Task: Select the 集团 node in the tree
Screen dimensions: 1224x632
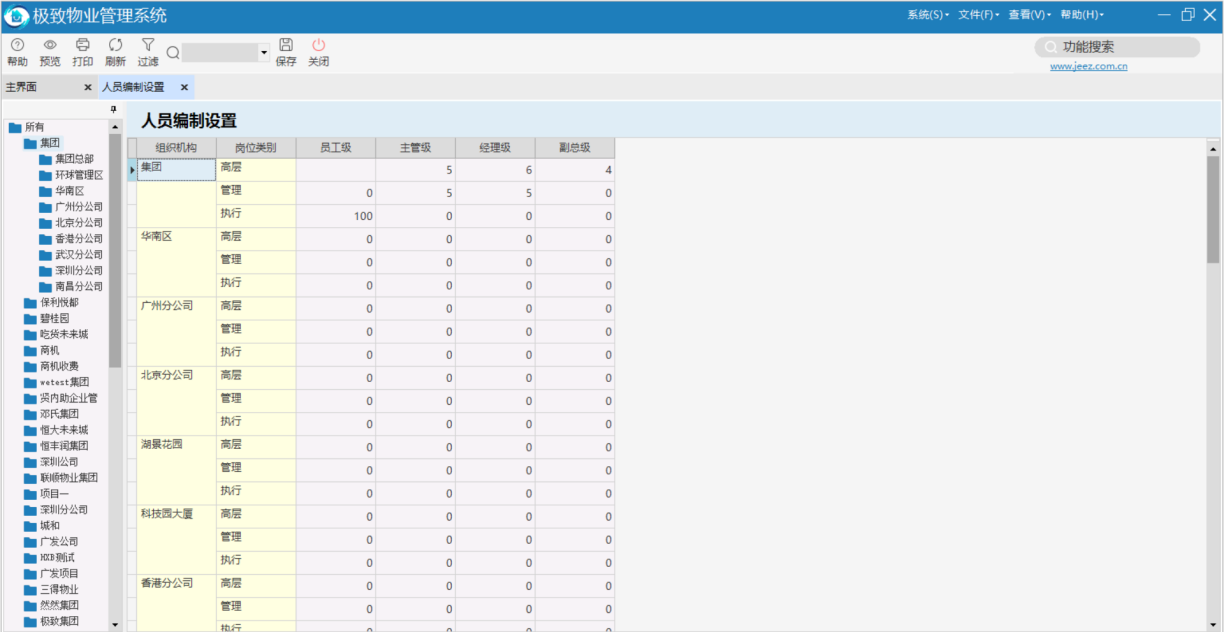Action: tap(50, 143)
